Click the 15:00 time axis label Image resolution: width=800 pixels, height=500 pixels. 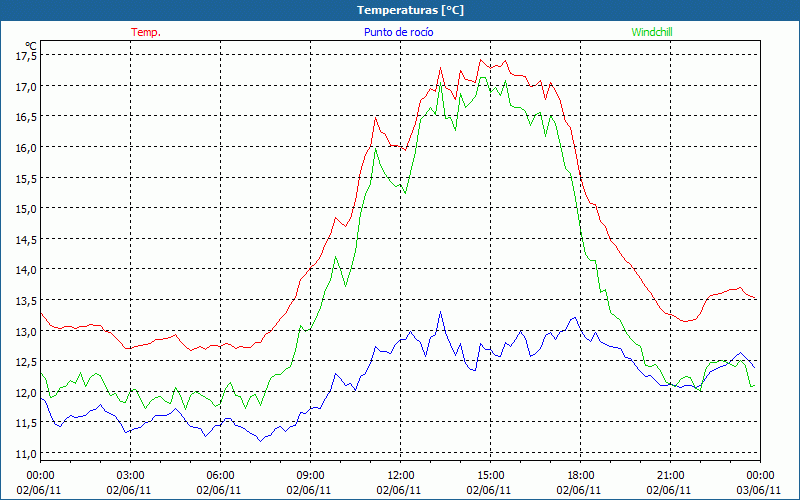point(490,475)
